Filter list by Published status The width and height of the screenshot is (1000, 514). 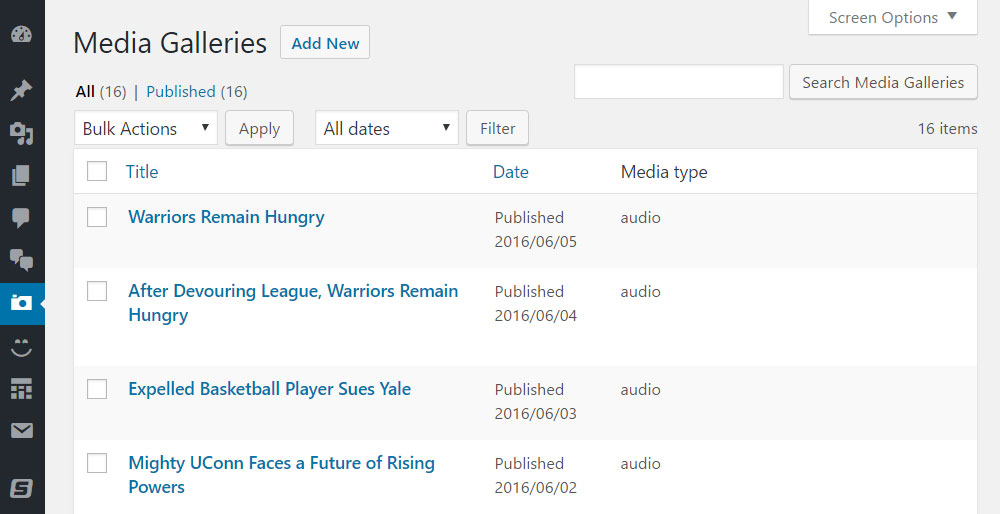pyautogui.click(x=181, y=91)
